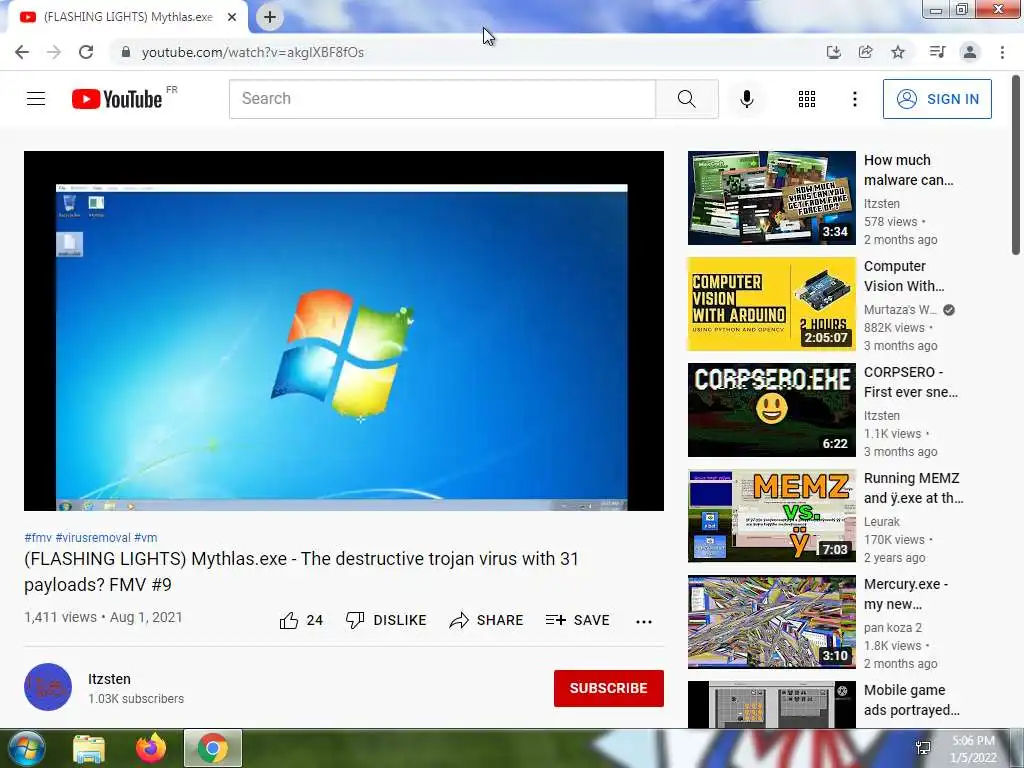The image size is (1024, 768).
Task: Open the "Computer Vision With…" title
Action: pos(904,276)
